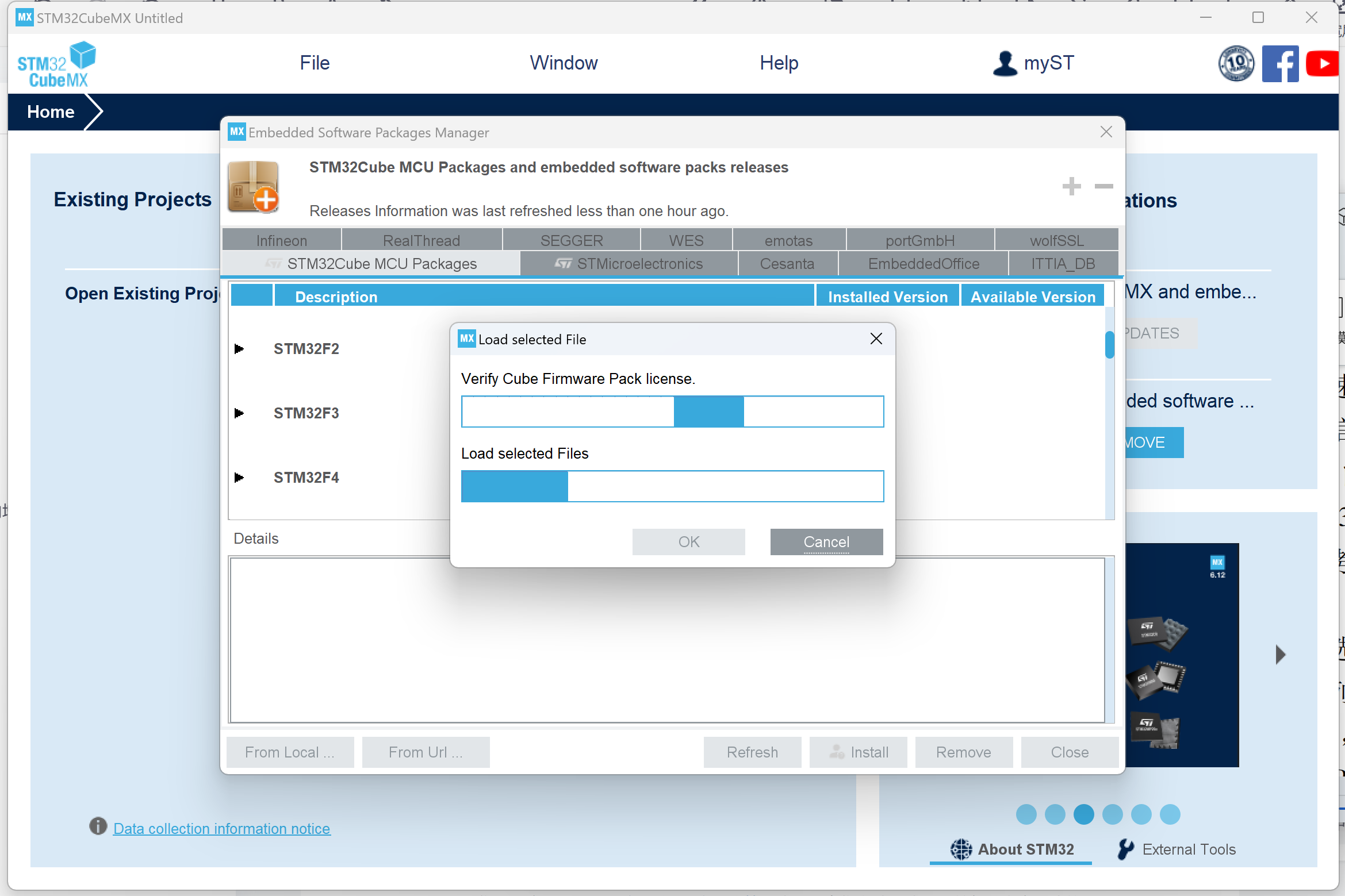1345x896 pixels.
Task: Click the From Local ... button
Action: pyautogui.click(x=290, y=752)
